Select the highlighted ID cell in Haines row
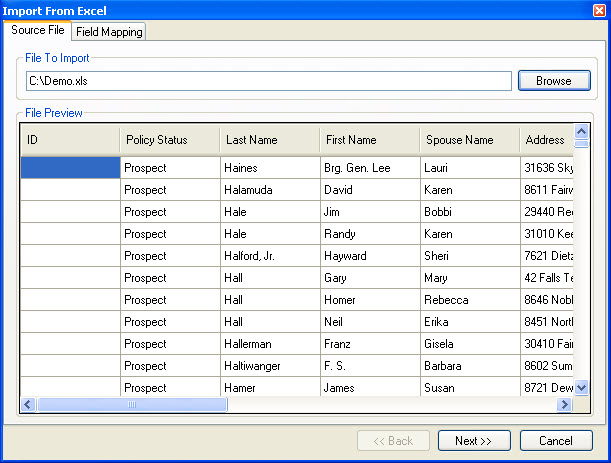 (x=71, y=168)
